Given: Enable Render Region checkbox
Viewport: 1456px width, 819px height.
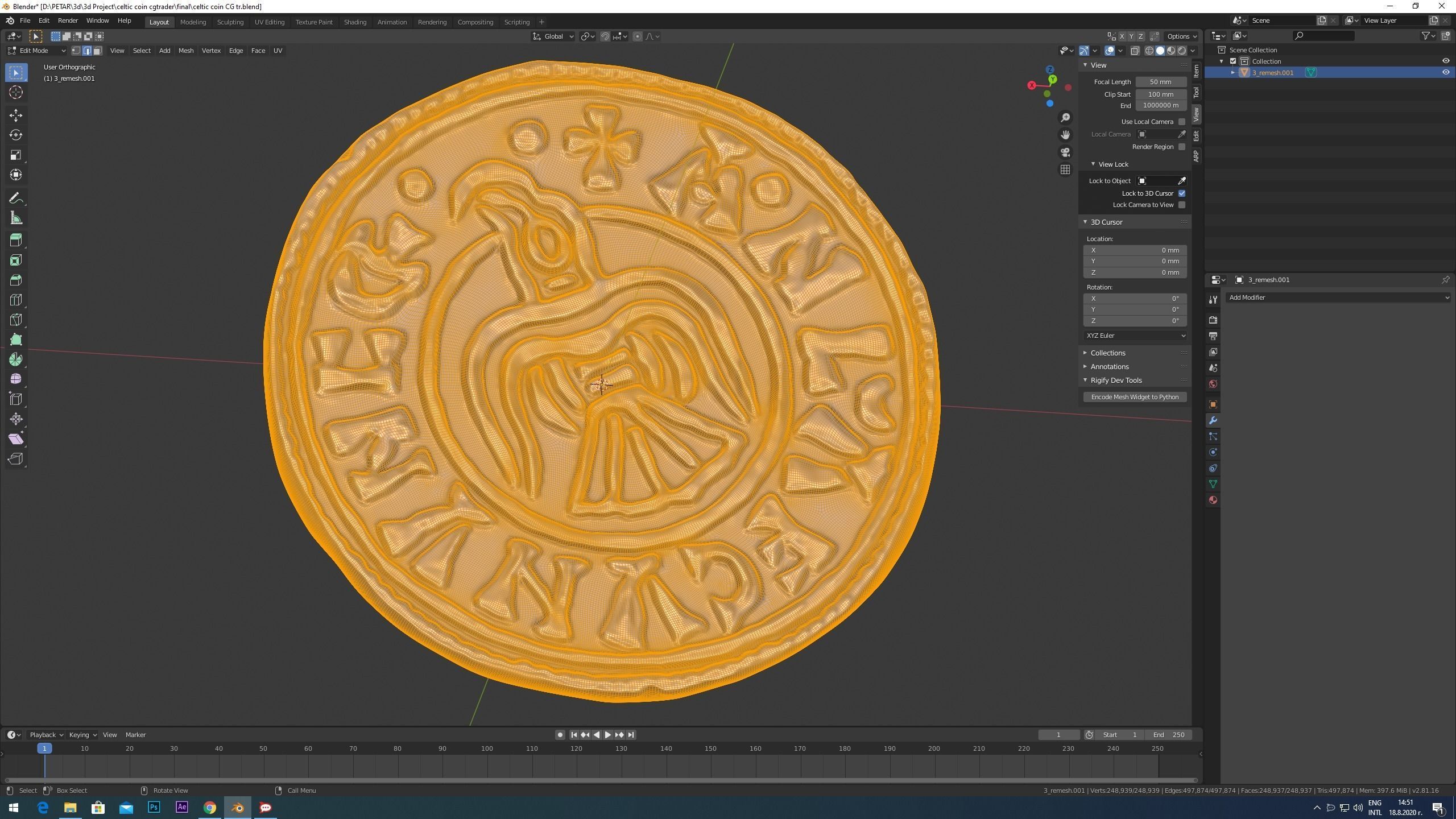Looking at the screenshot, I should 1182,147.
